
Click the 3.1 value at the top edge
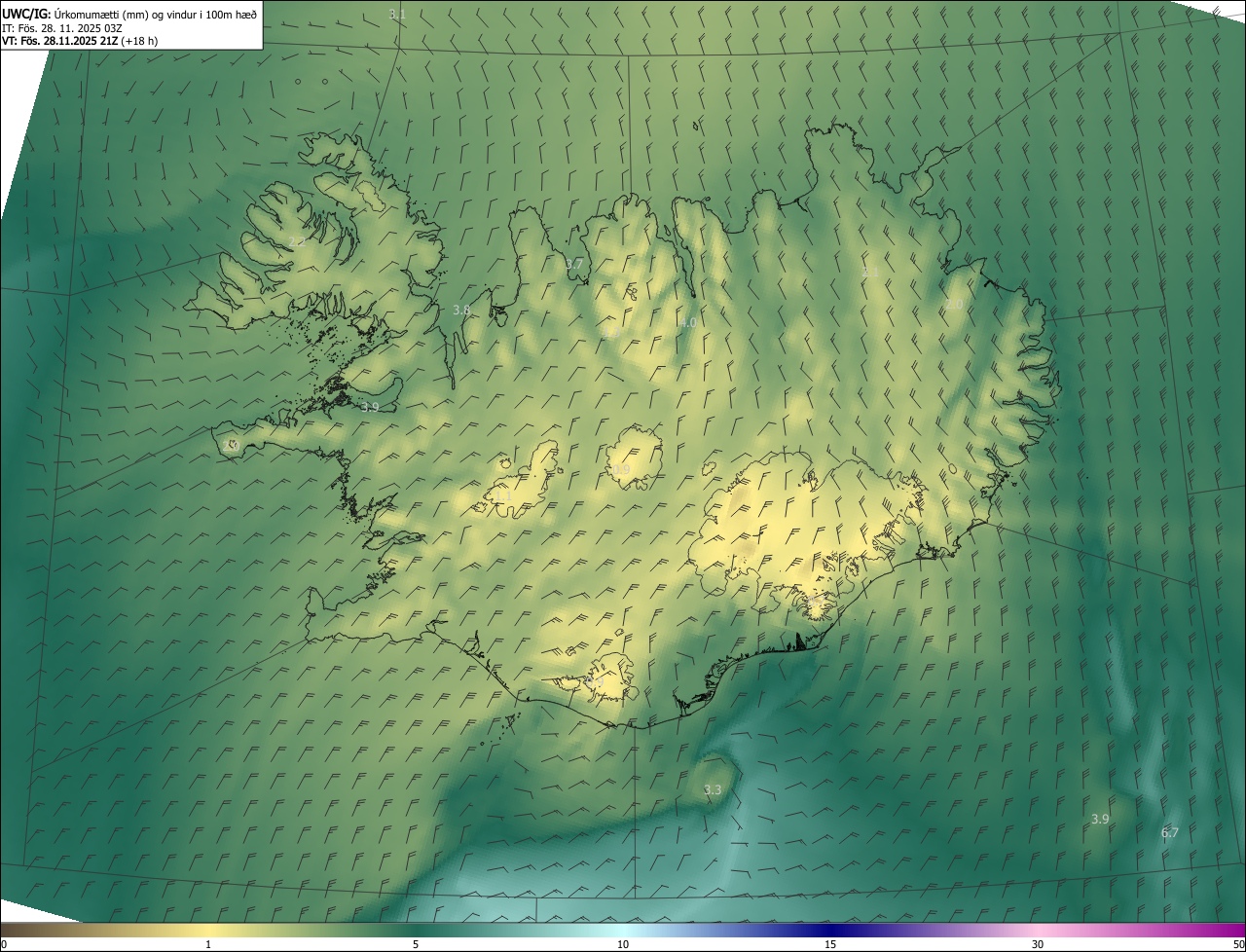397,15
